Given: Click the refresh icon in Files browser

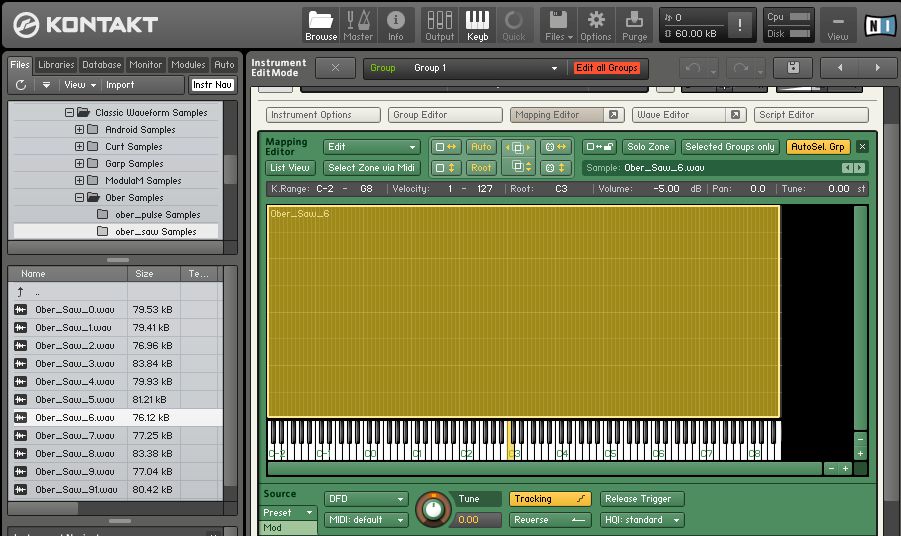Looking at the screenshot, I should pos(21,85).
